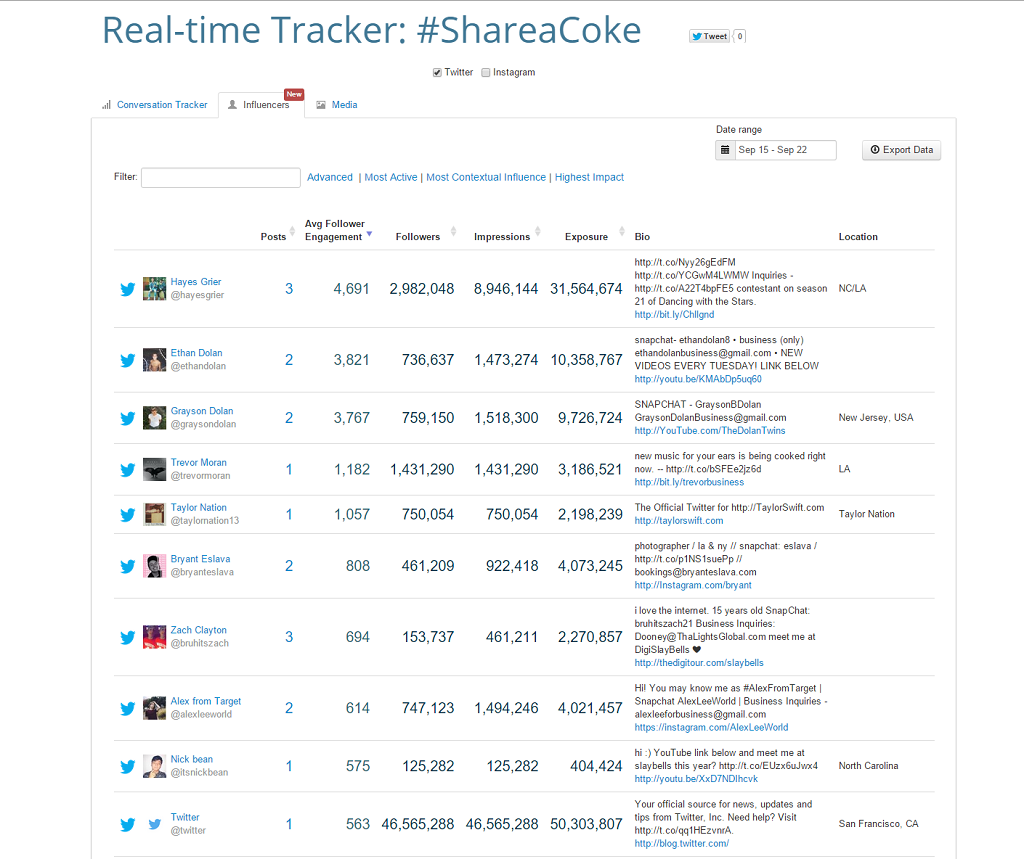Open Trevor Moran avatar thumbnail
The width and height of the screenshot is (1024, 859).
pyautogui.click(x=154, y=470)
